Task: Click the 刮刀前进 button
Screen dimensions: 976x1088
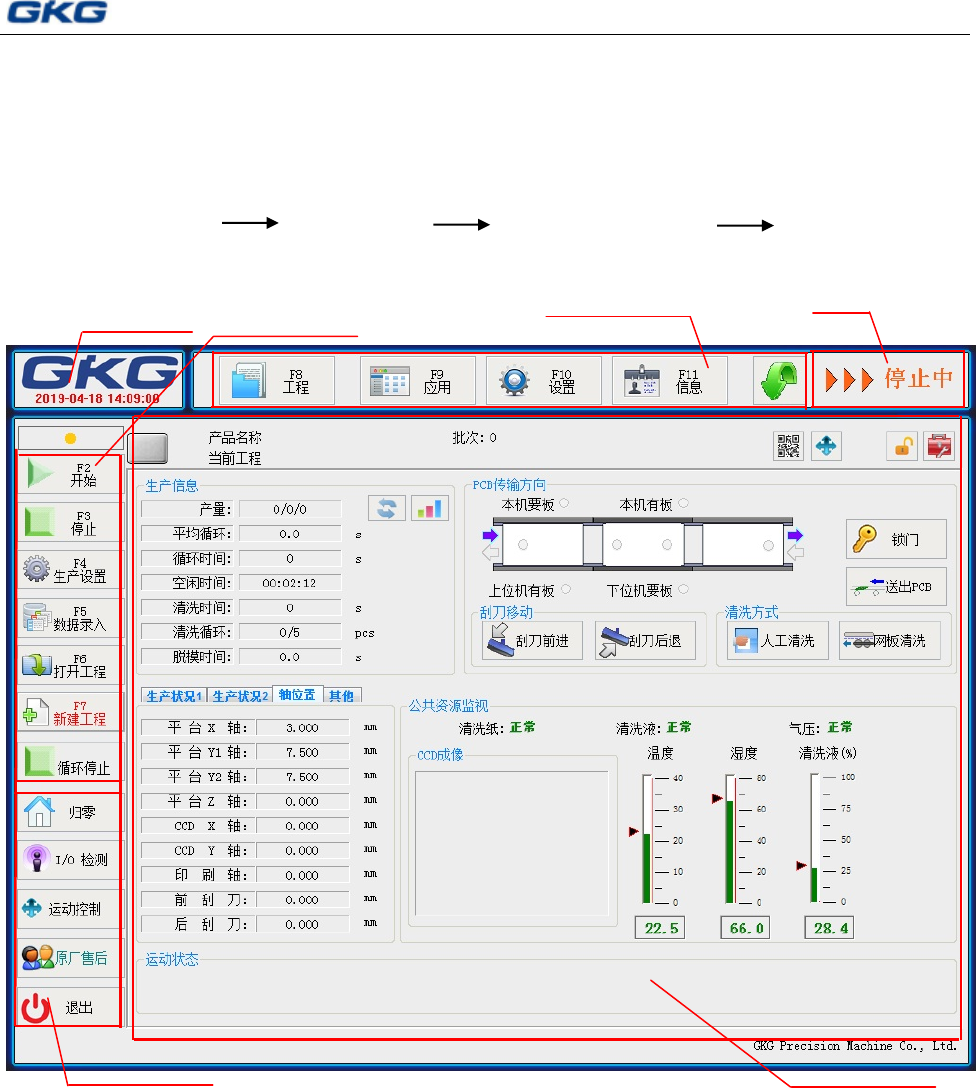Action: click(x=532, y=640)
